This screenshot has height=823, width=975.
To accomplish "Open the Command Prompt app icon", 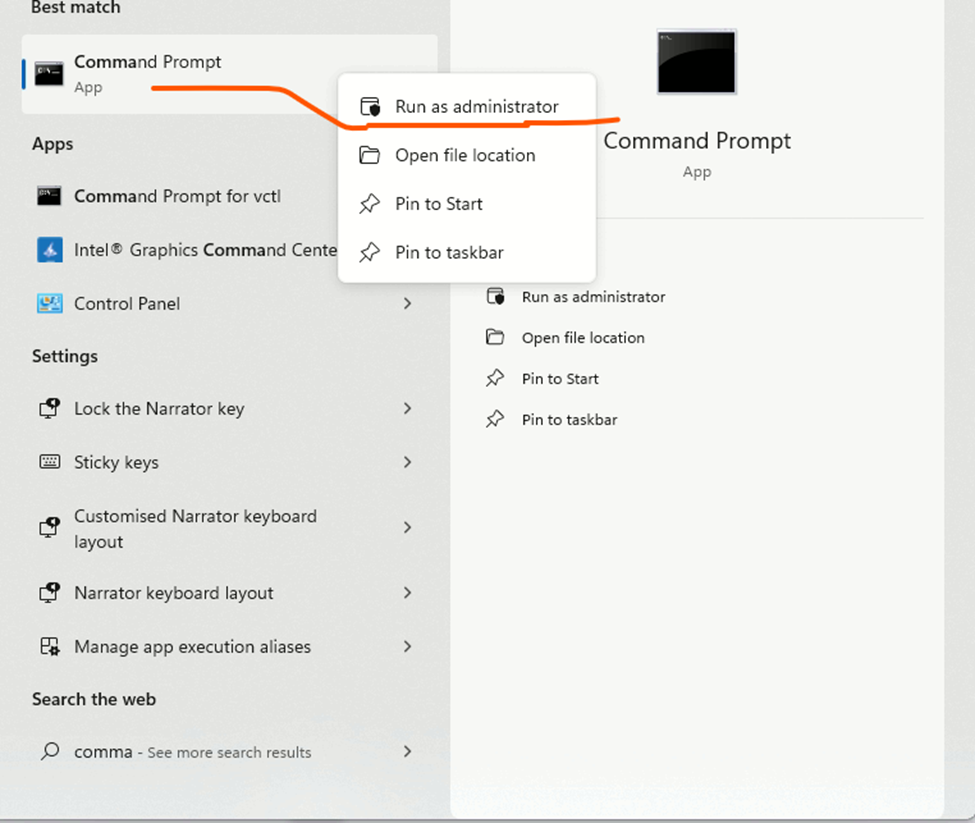I will tap(48, 73).
